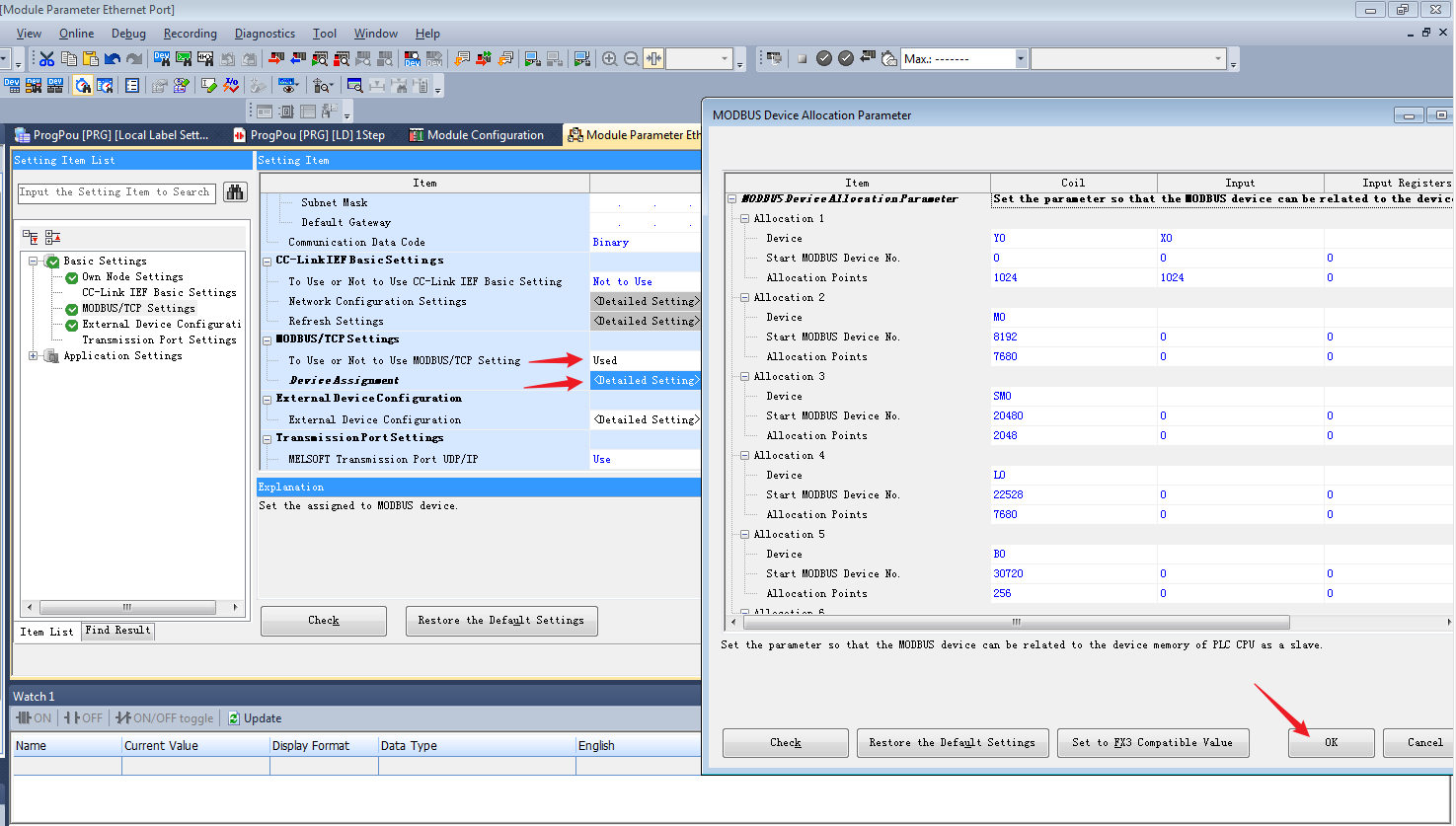Click the Cut scissors icon
The image size is (1456, 826).
(46, 59)
